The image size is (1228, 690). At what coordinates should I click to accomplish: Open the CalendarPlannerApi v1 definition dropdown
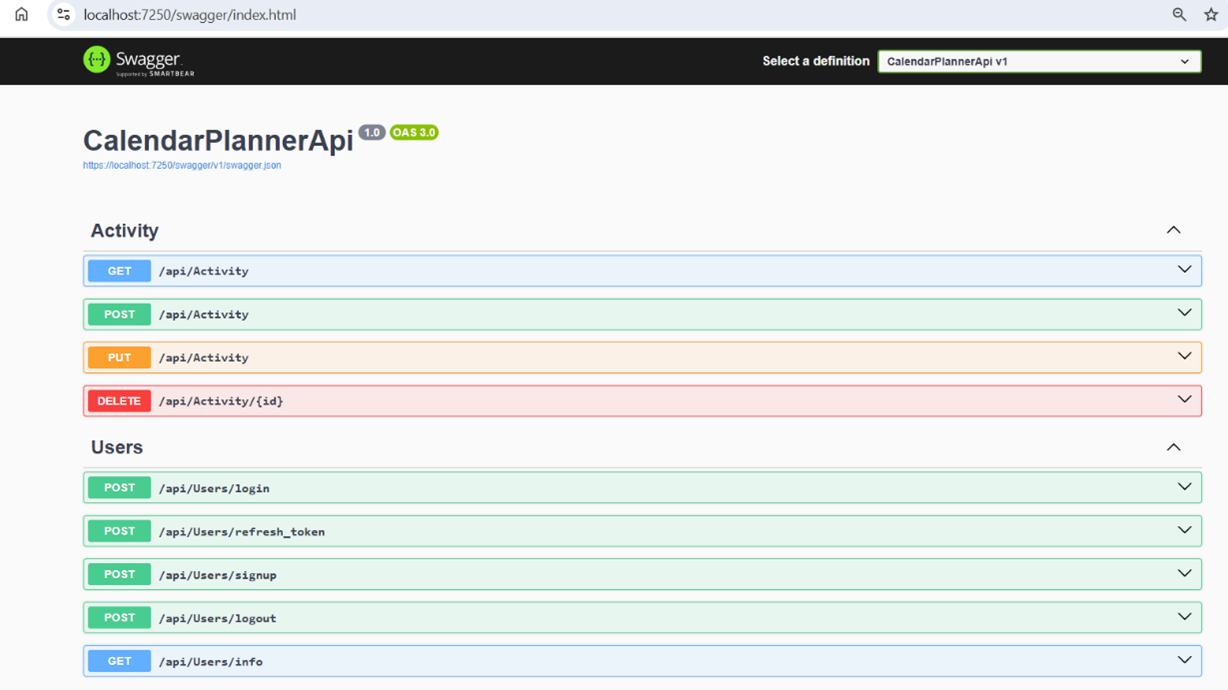point(1039,61)
